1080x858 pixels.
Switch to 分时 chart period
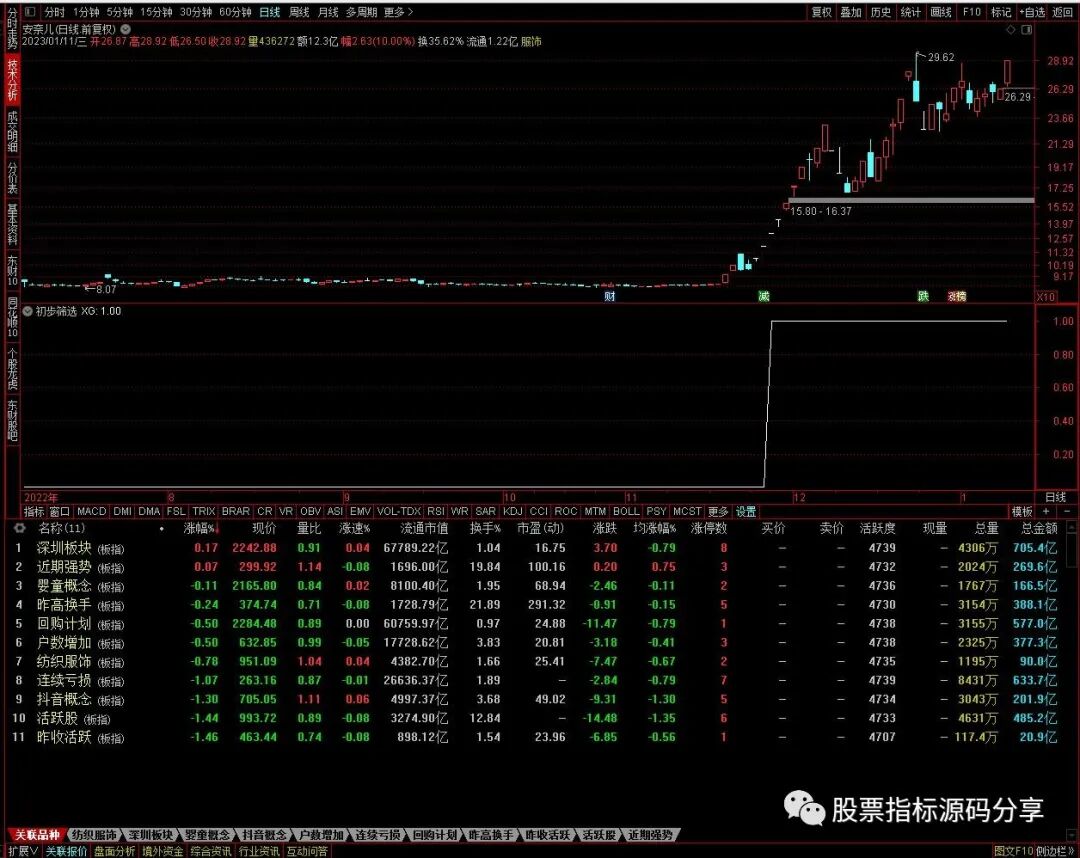pos(54,12)
